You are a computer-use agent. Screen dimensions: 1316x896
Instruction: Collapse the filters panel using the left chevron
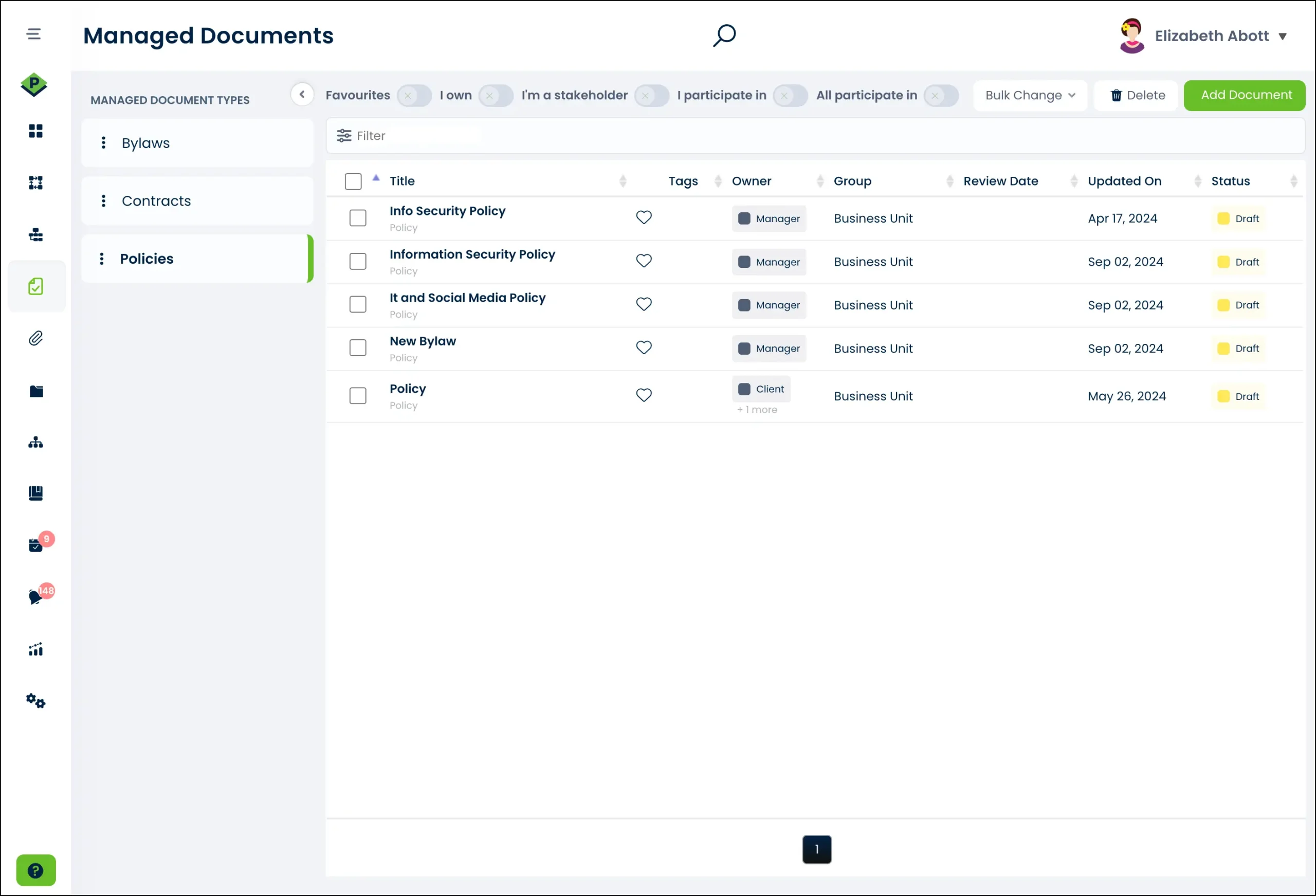(302, 94)
